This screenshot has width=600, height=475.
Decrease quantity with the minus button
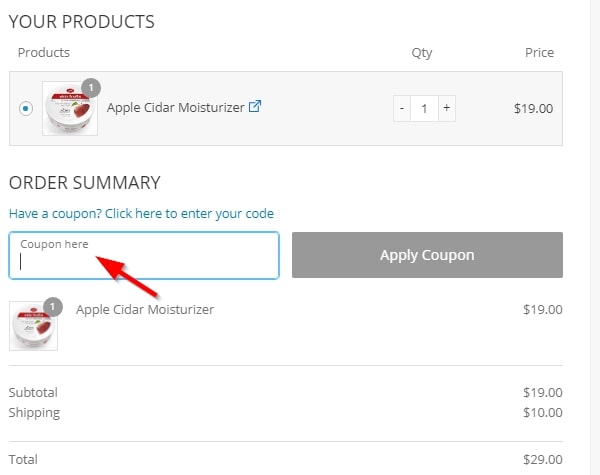click(402, 108)
